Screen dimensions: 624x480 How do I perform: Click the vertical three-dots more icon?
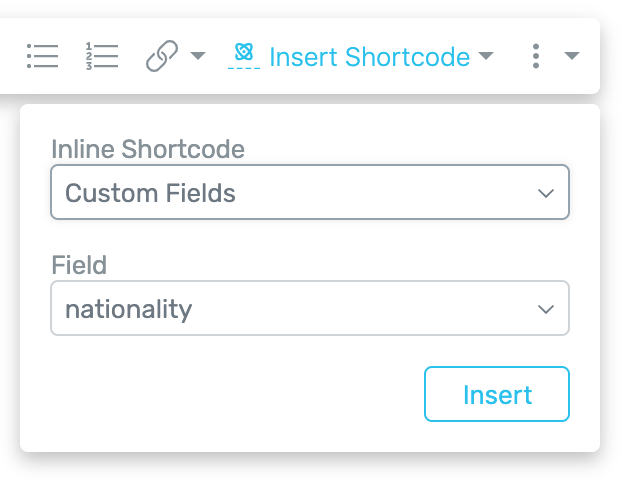(x=536, y=56)
